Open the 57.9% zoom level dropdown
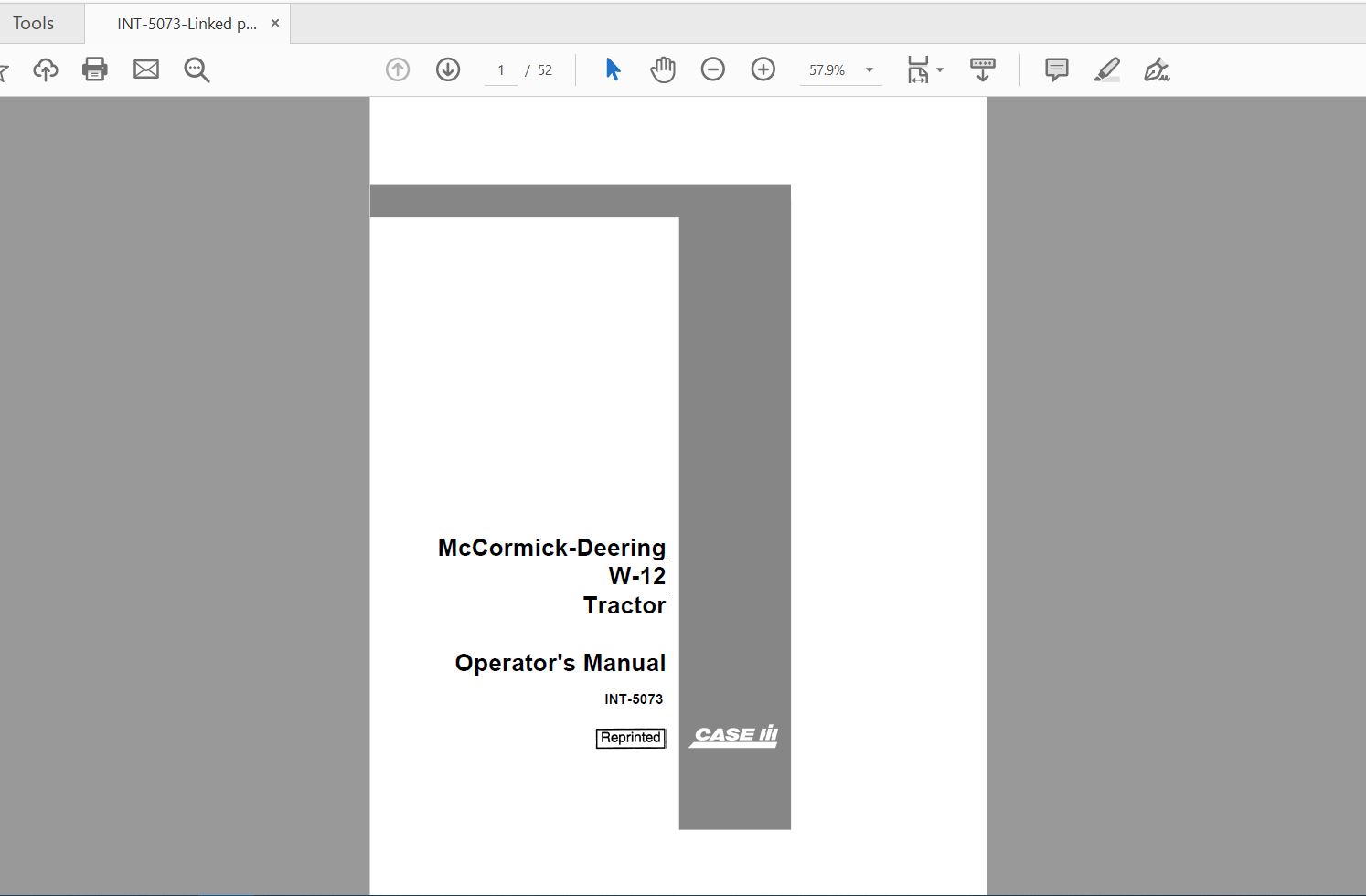The height and width of the screenshot is (896, 1366). [x=840, y=69]
